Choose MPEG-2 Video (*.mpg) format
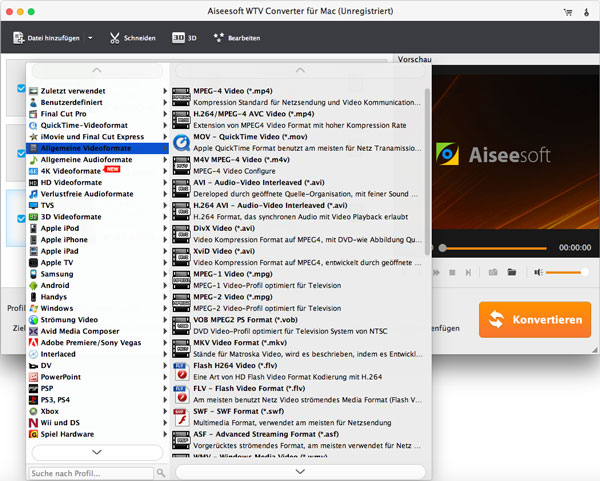 (297, 303)
